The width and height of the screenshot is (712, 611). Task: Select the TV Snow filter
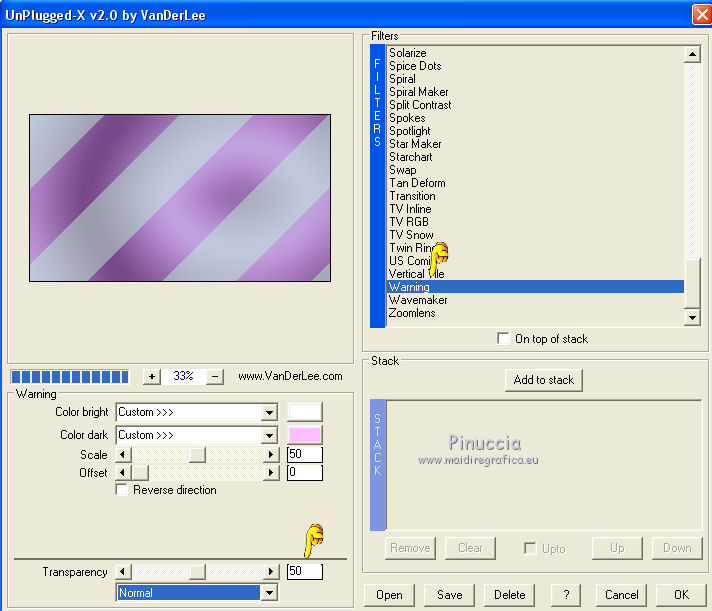tap(411, 235)
